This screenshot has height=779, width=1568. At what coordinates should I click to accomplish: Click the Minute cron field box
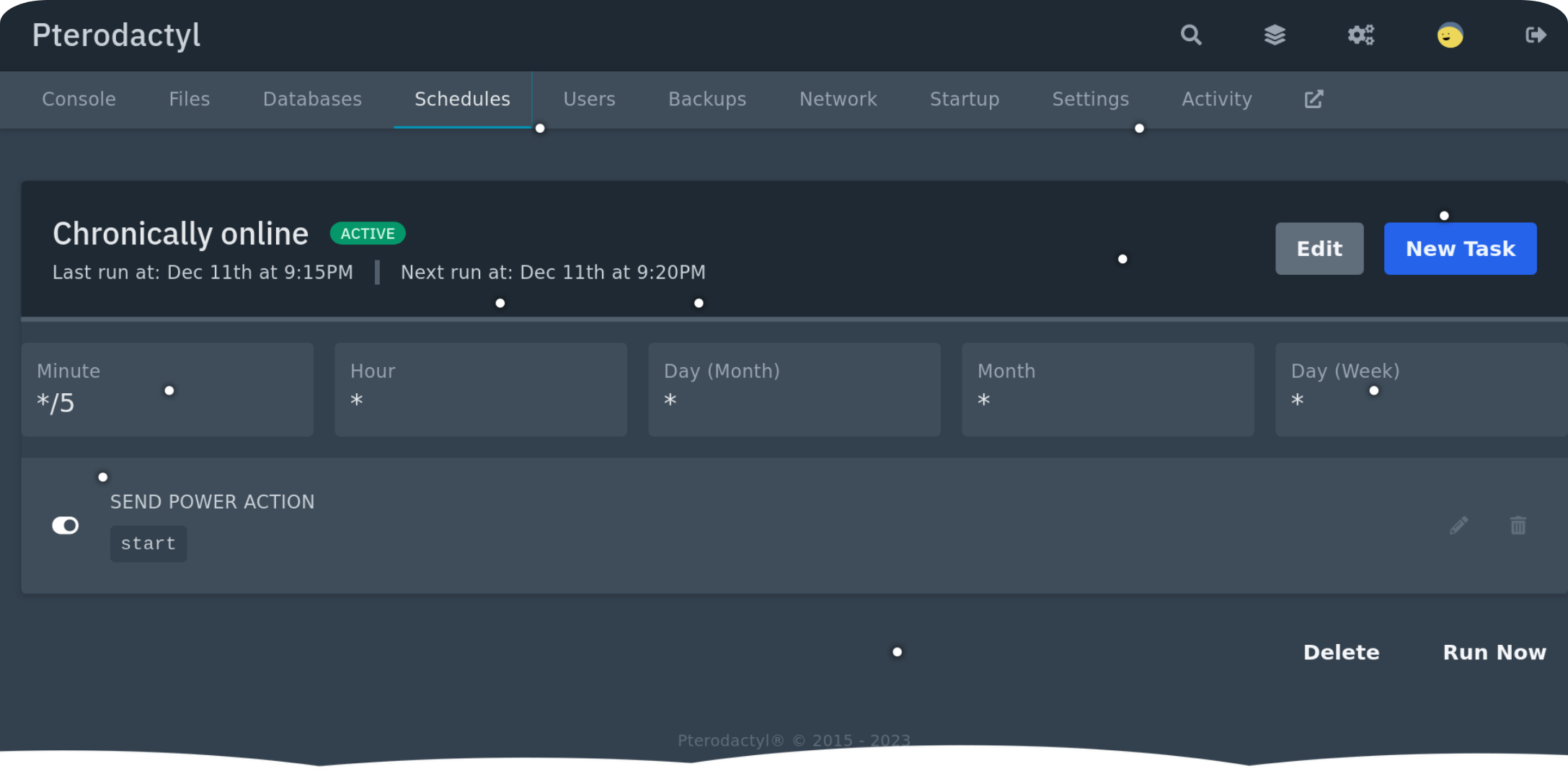[167, 389]
